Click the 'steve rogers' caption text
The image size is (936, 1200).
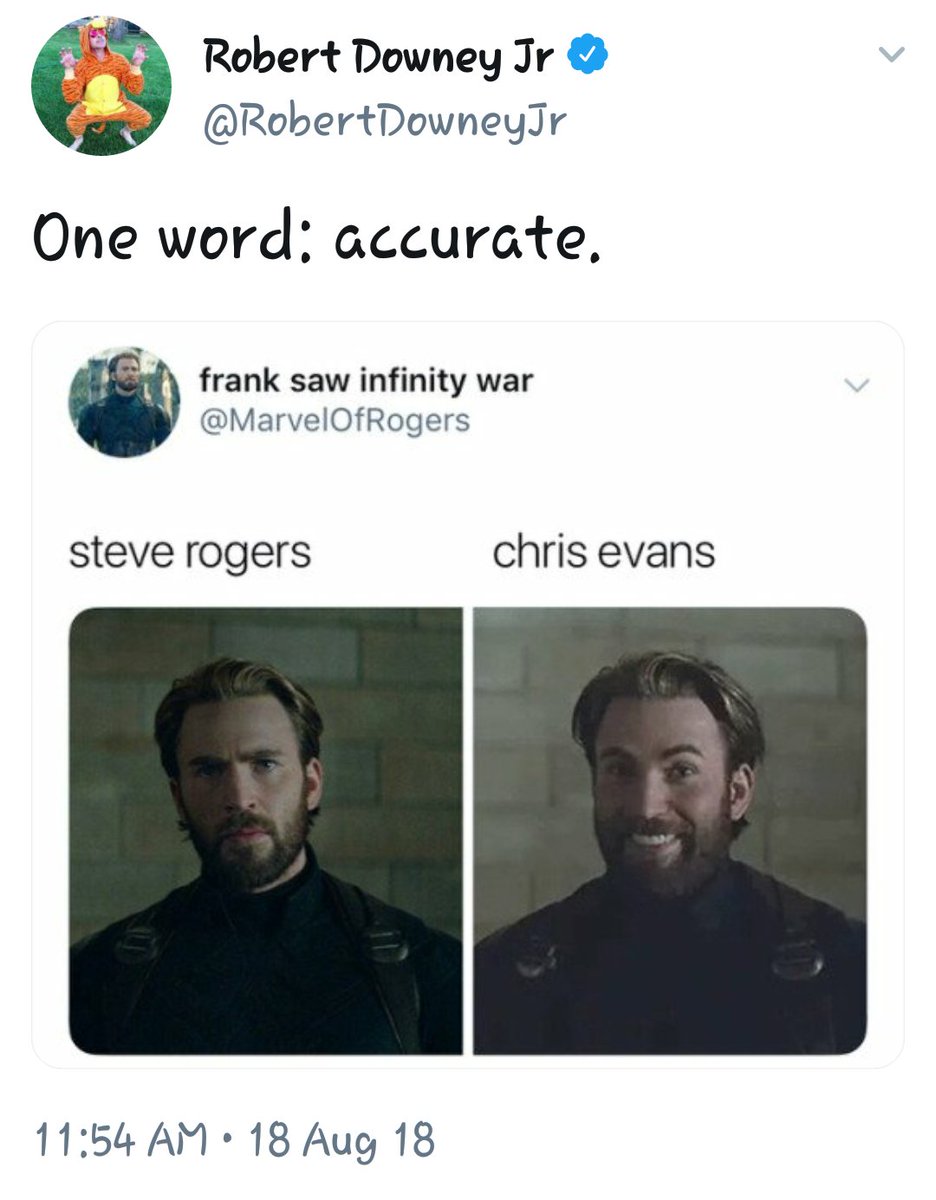click(x=190, y=553)
